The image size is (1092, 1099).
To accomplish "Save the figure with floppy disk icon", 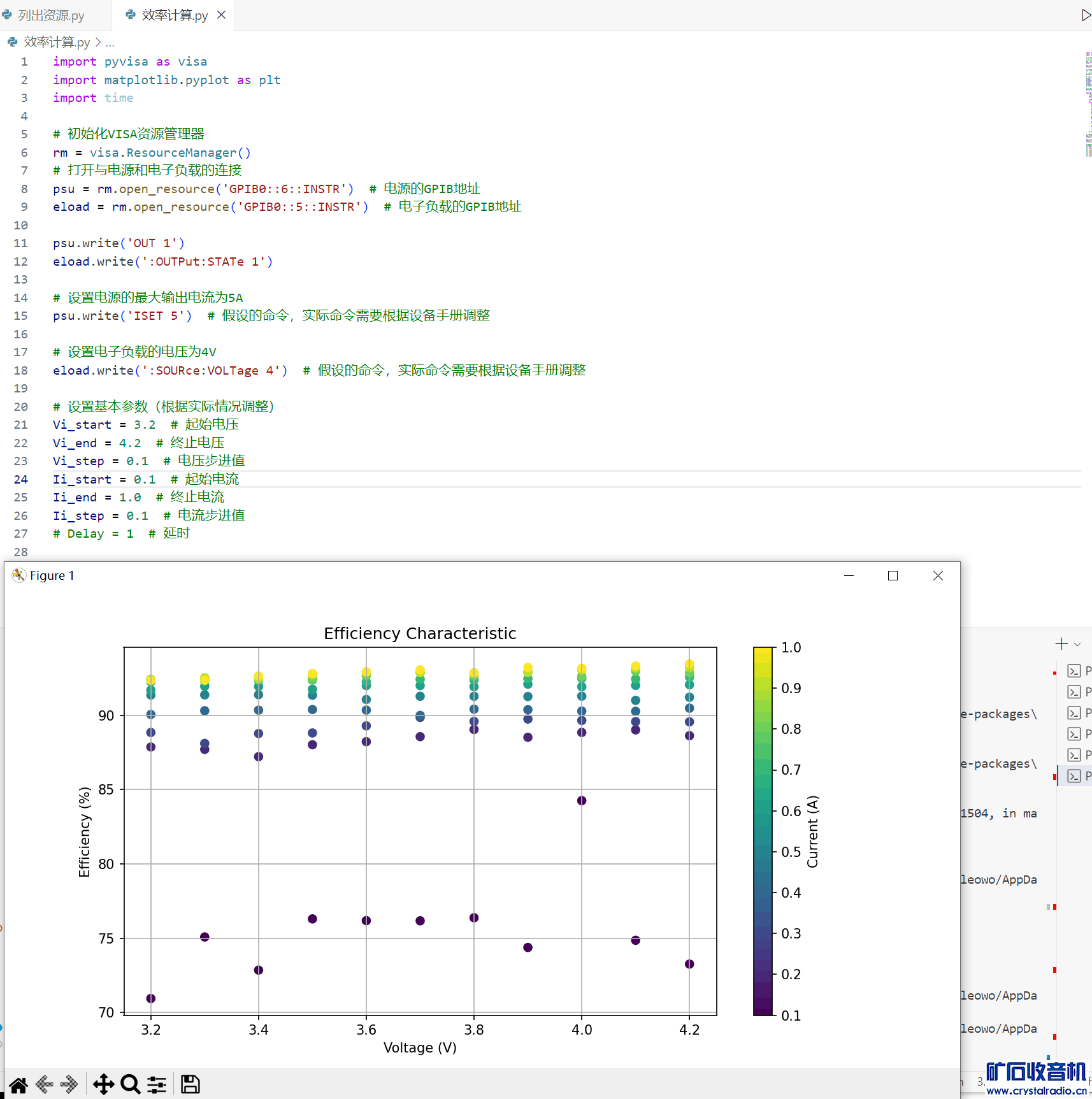I will [x=190, y=1084].
